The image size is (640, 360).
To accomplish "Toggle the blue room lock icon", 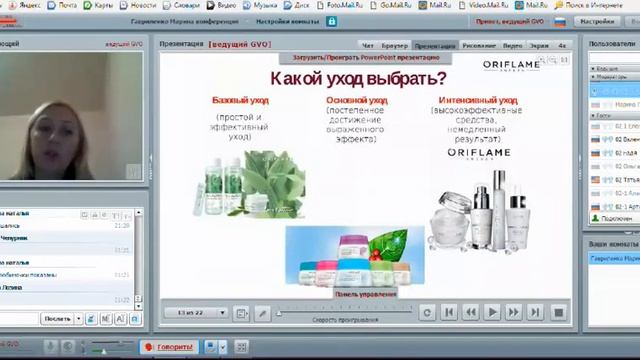I will click(x=331, y=21).
